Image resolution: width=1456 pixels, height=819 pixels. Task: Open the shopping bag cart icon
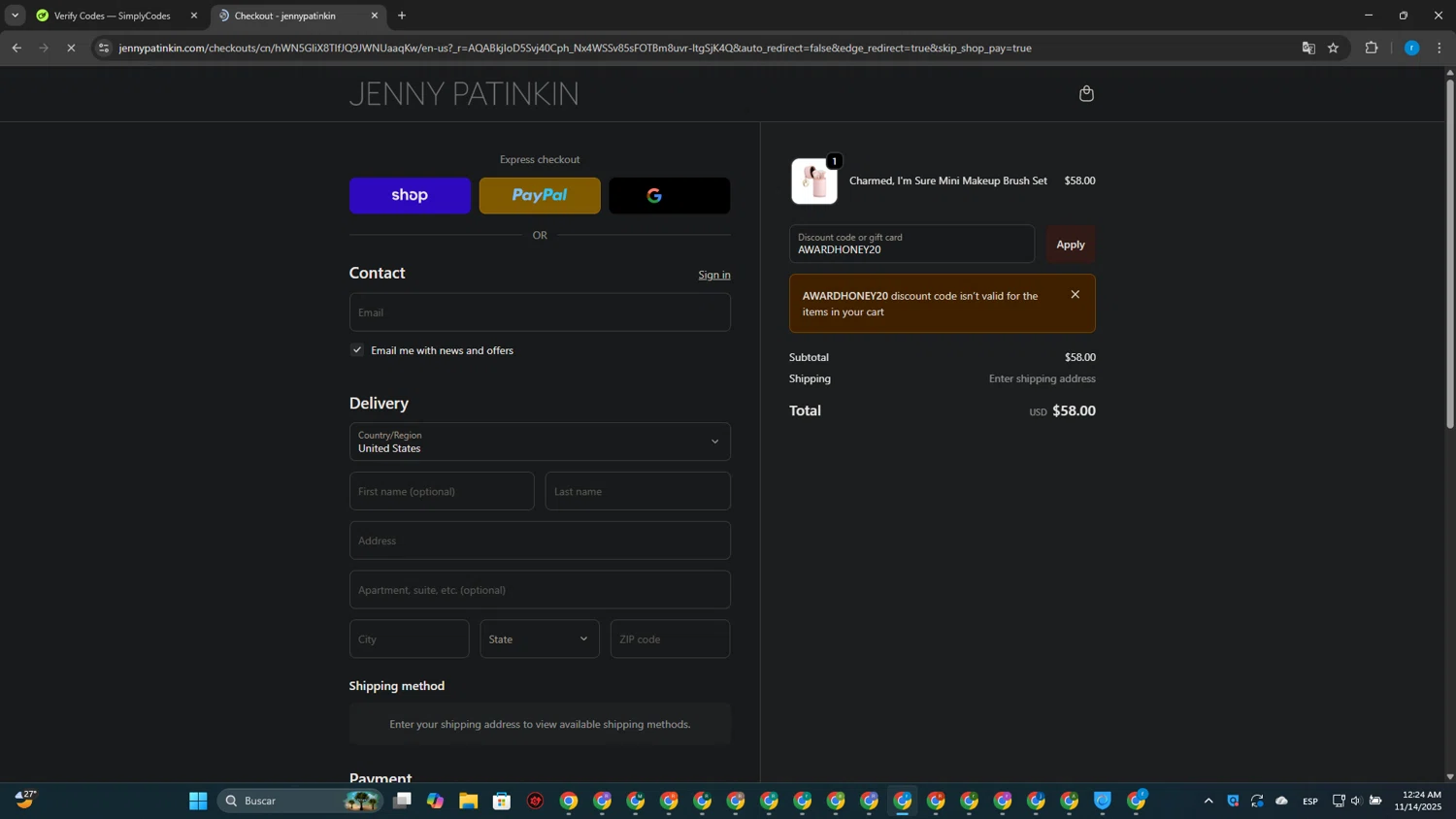pos(1086,93)
